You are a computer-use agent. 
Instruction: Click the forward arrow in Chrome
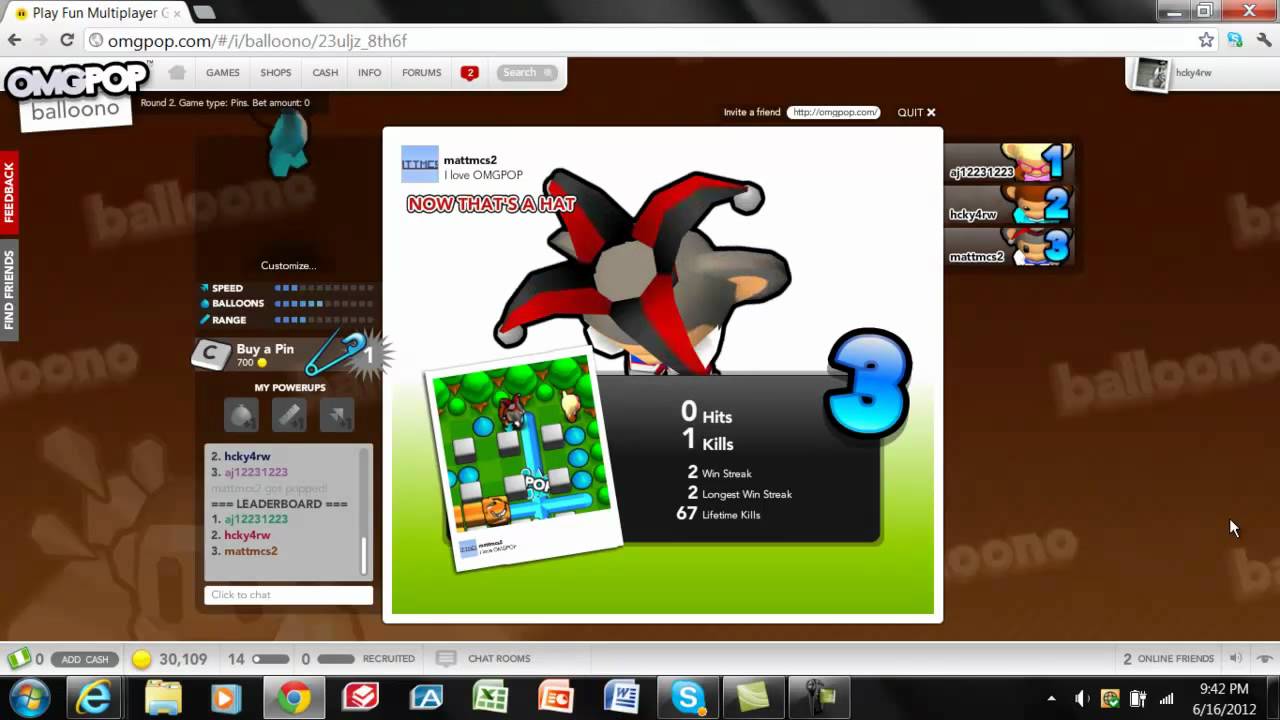(x=41, y=41)
